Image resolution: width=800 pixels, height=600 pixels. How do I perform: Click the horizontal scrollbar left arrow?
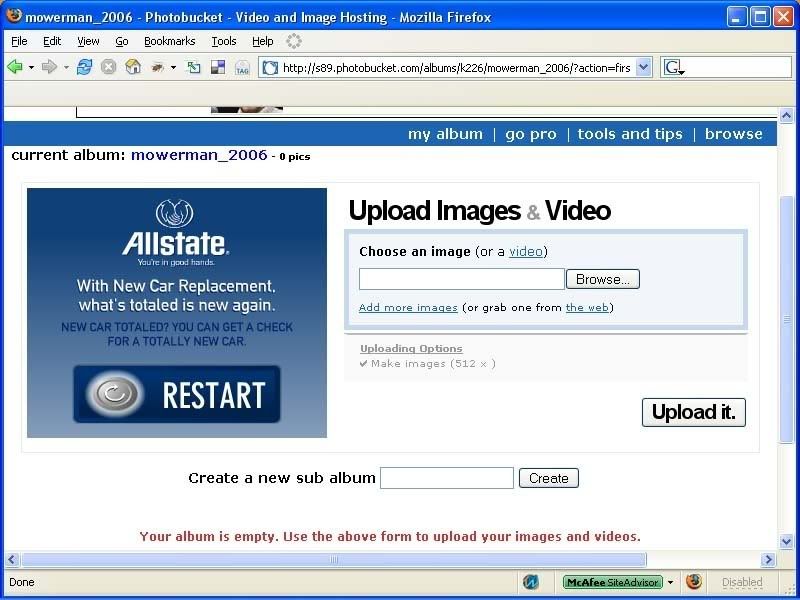point(12,560)
